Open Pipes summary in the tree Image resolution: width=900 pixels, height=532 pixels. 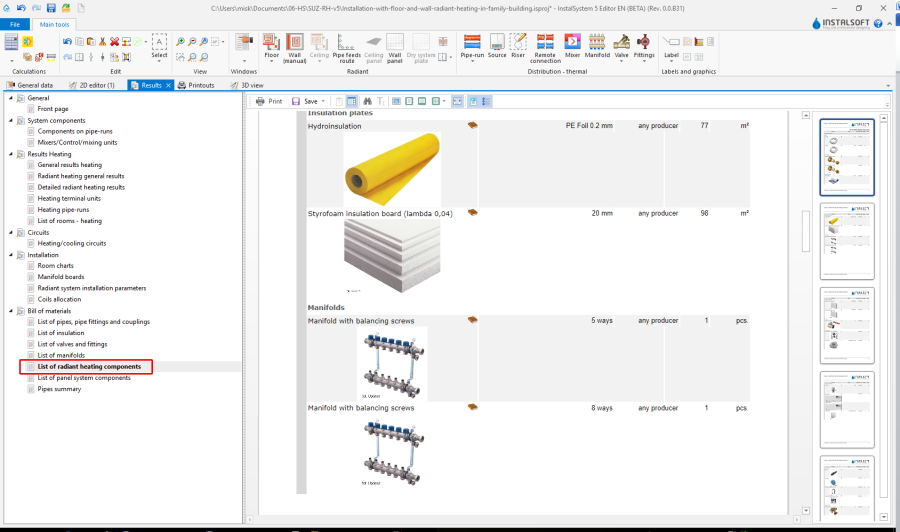[x=59, y=389]
